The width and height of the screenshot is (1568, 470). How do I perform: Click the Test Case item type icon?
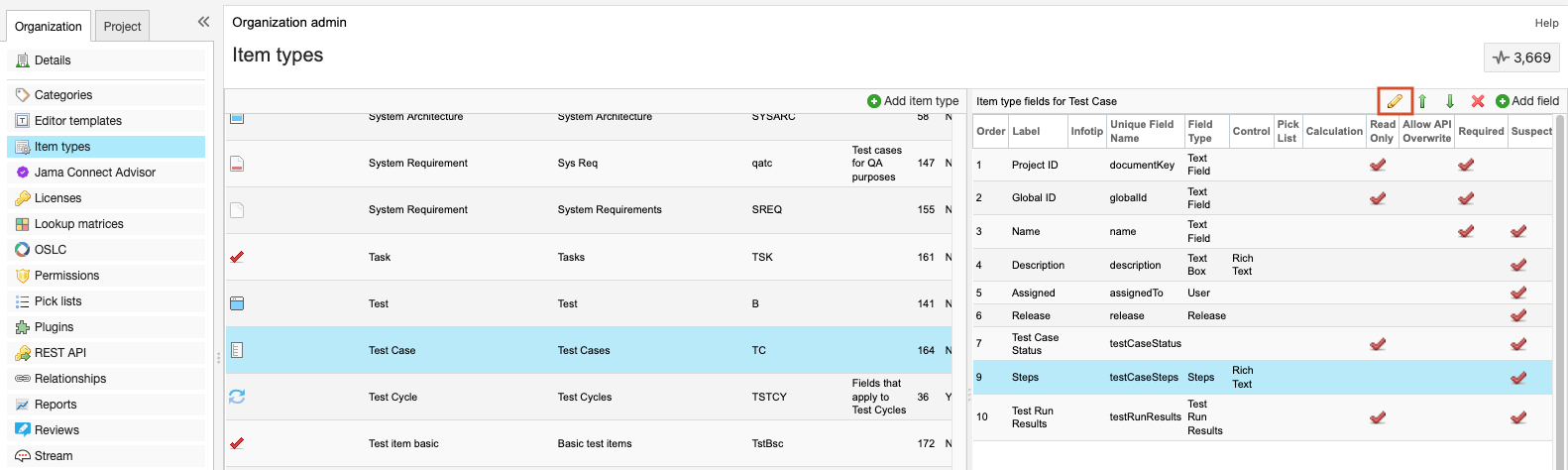pos(237,350)
